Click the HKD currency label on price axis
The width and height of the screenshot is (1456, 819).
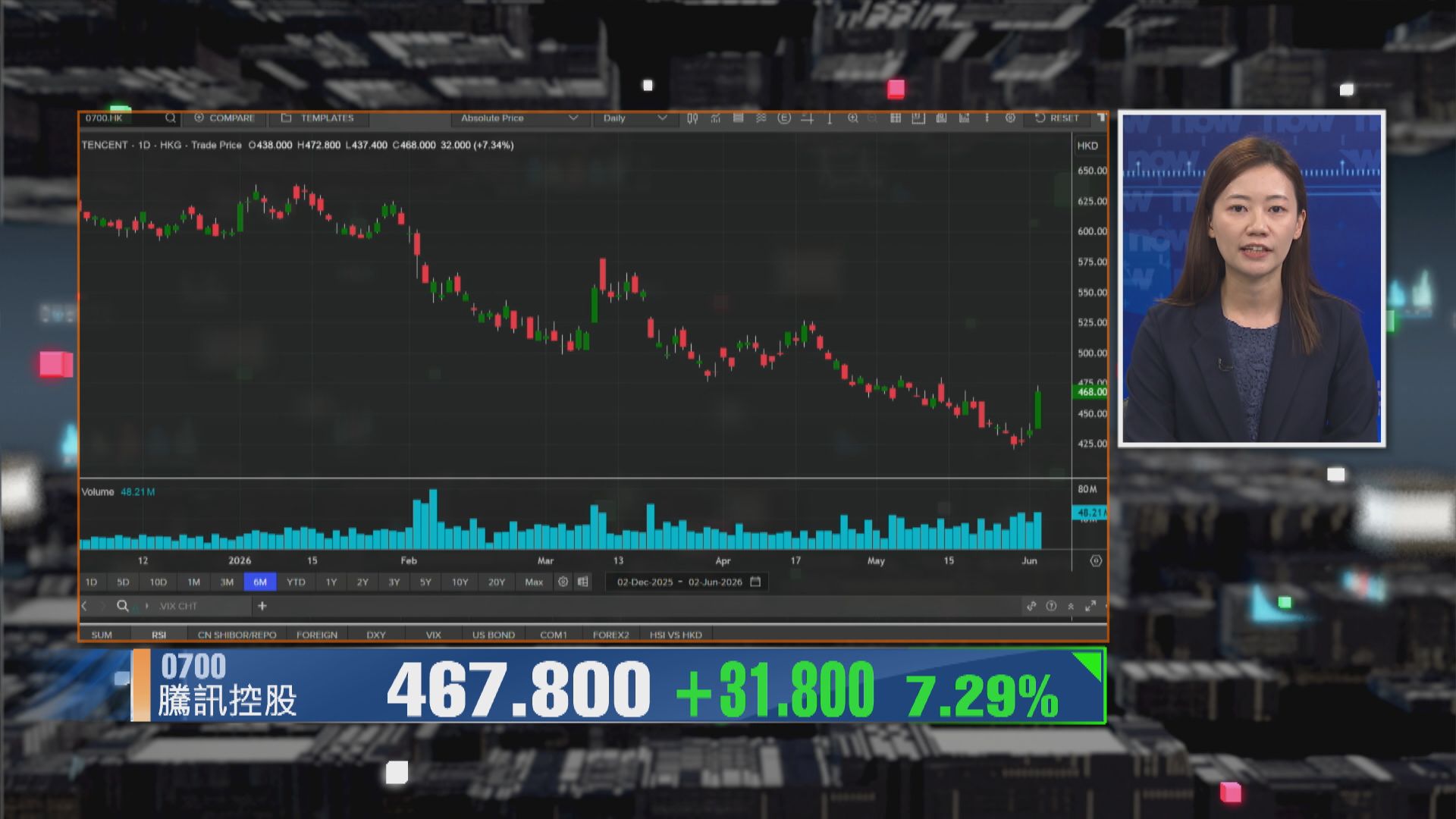1087,146
